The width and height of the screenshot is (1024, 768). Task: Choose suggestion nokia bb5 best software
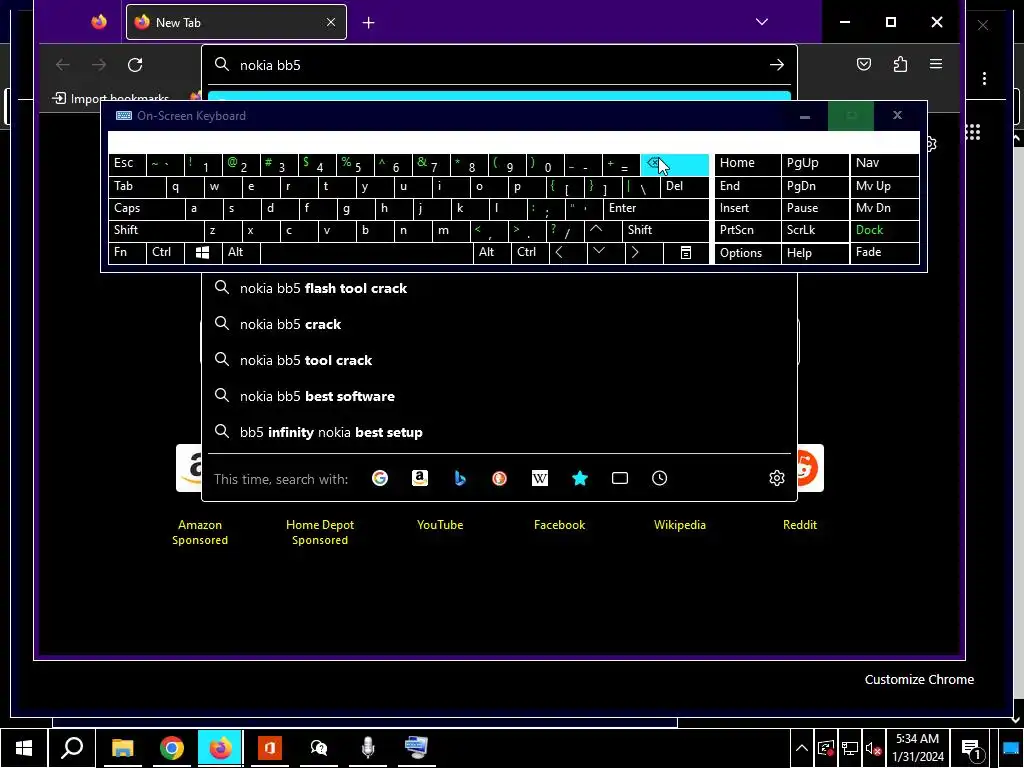(x=500, y=396)
